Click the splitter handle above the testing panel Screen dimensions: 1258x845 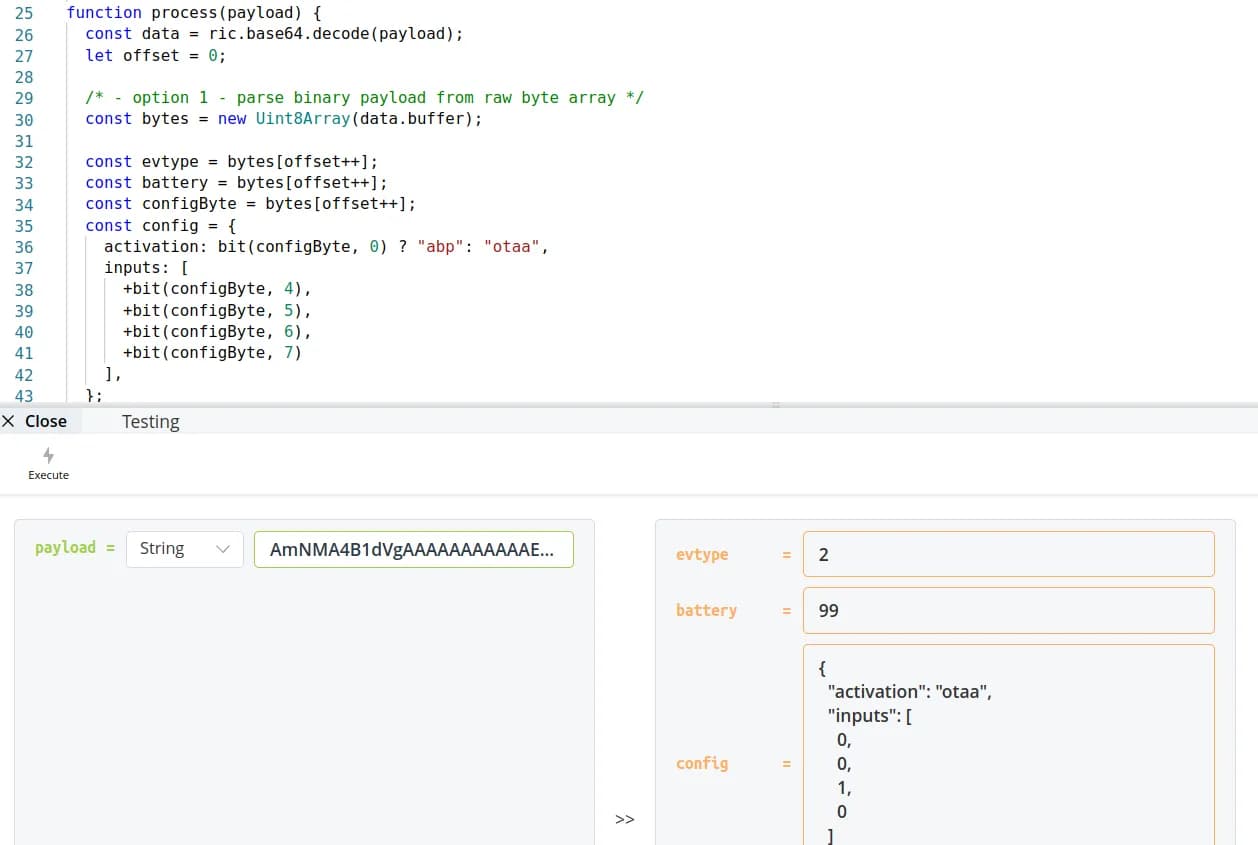pos(775,404)
